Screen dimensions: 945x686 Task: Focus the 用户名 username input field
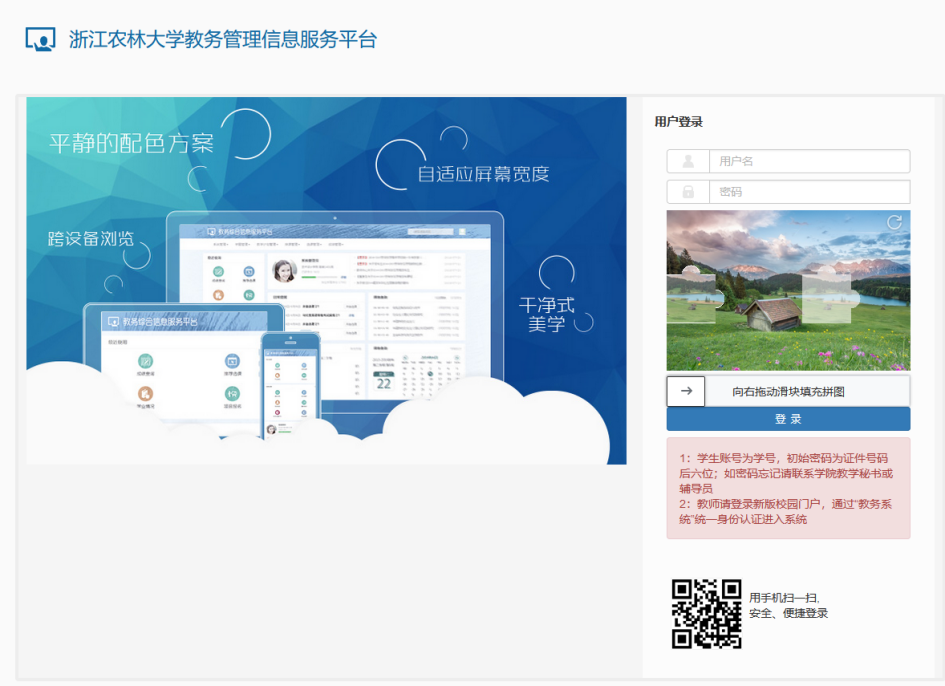[x=808, y=161]
